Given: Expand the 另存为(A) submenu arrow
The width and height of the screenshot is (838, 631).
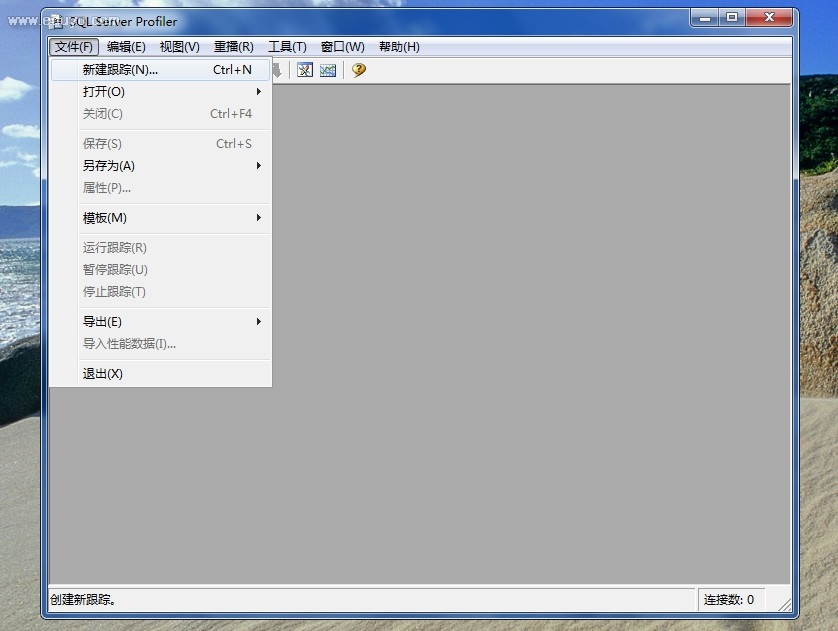Looking at the screenshot, I should point(258,166).
